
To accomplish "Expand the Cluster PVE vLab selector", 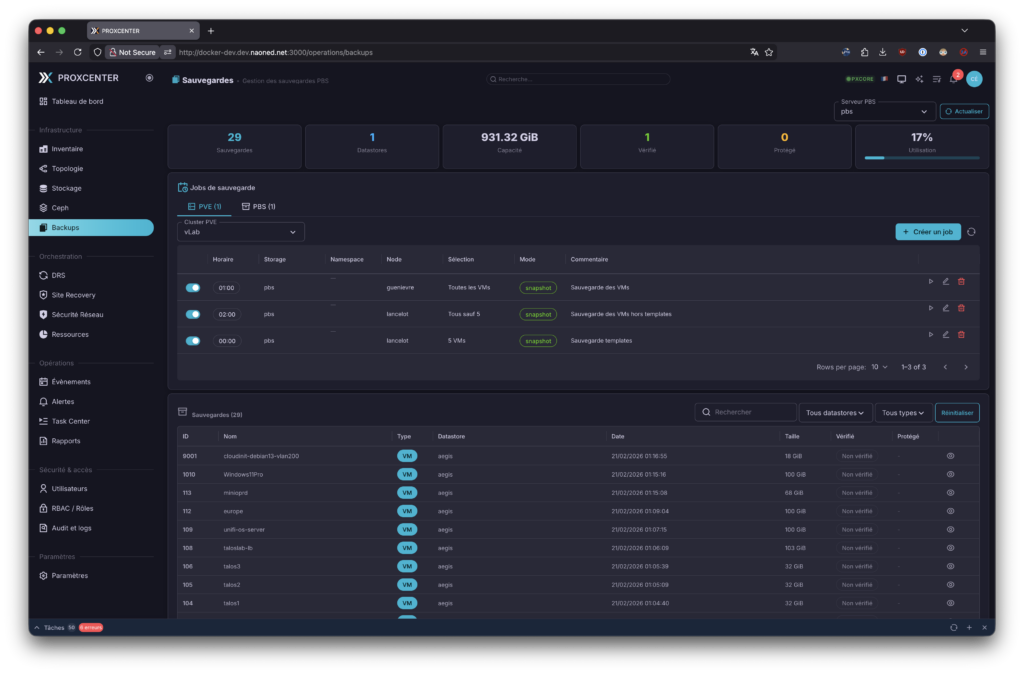I will [240, 232].
